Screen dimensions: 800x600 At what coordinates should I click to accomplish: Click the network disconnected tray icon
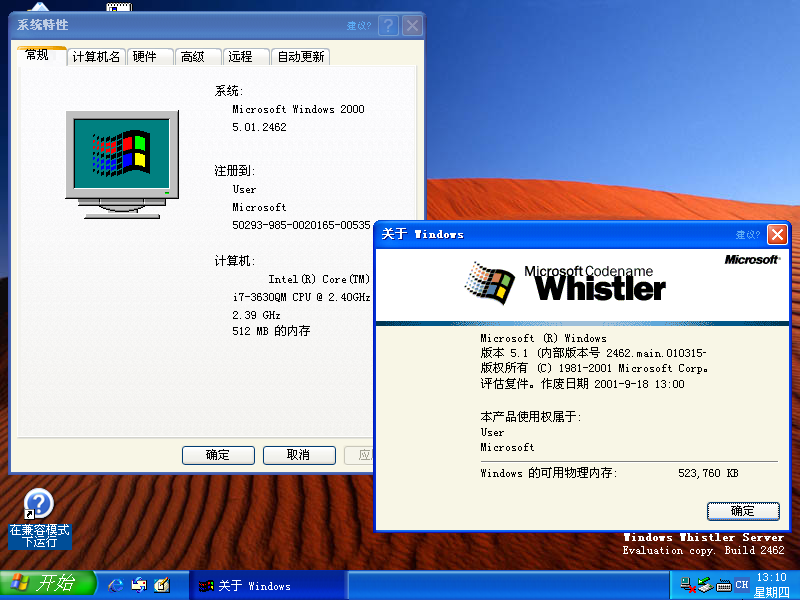click(687, 585)
